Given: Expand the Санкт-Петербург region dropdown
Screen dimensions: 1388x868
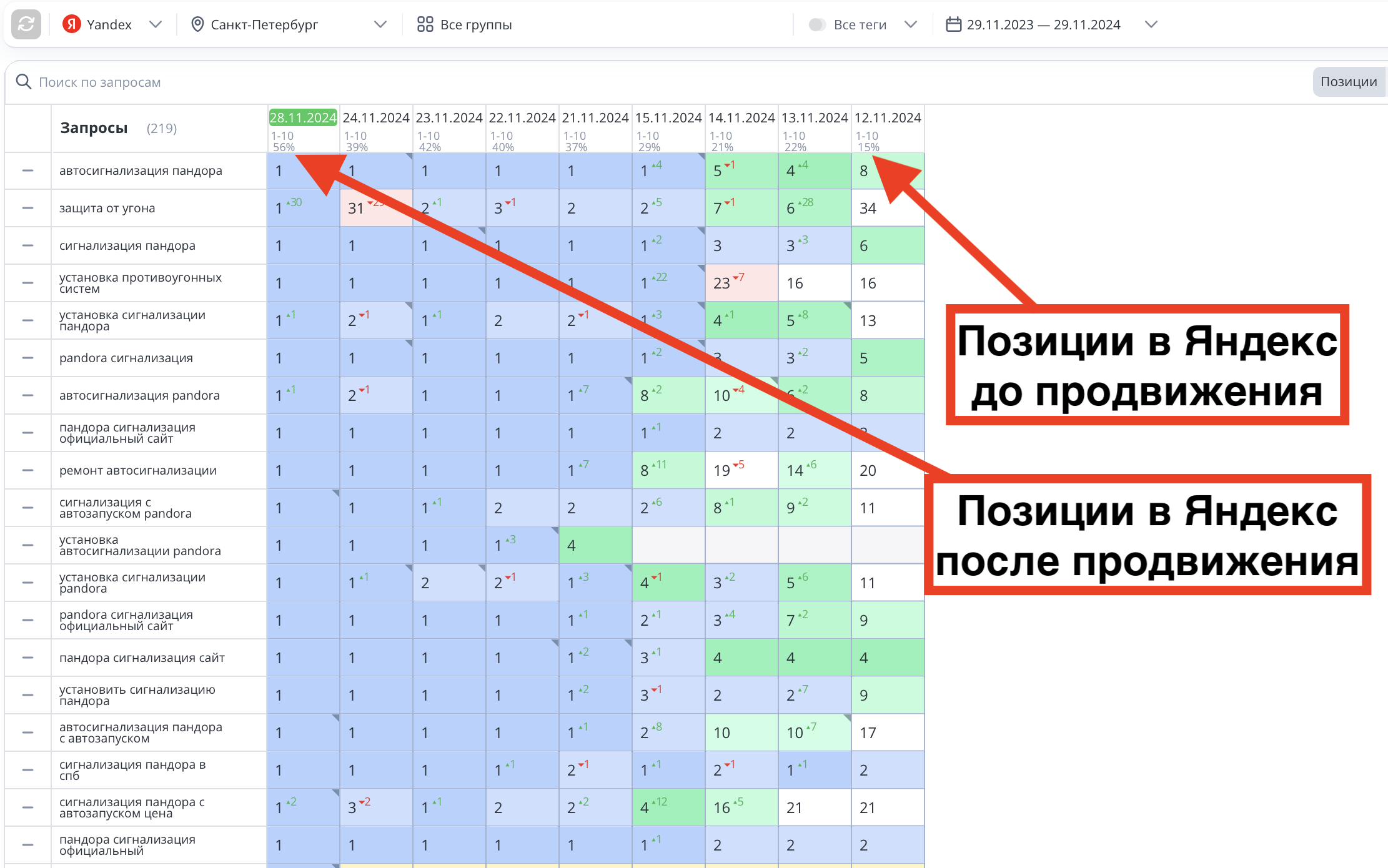Looking at the screenshot, I should pyautogui.click(x=380, y=24).
